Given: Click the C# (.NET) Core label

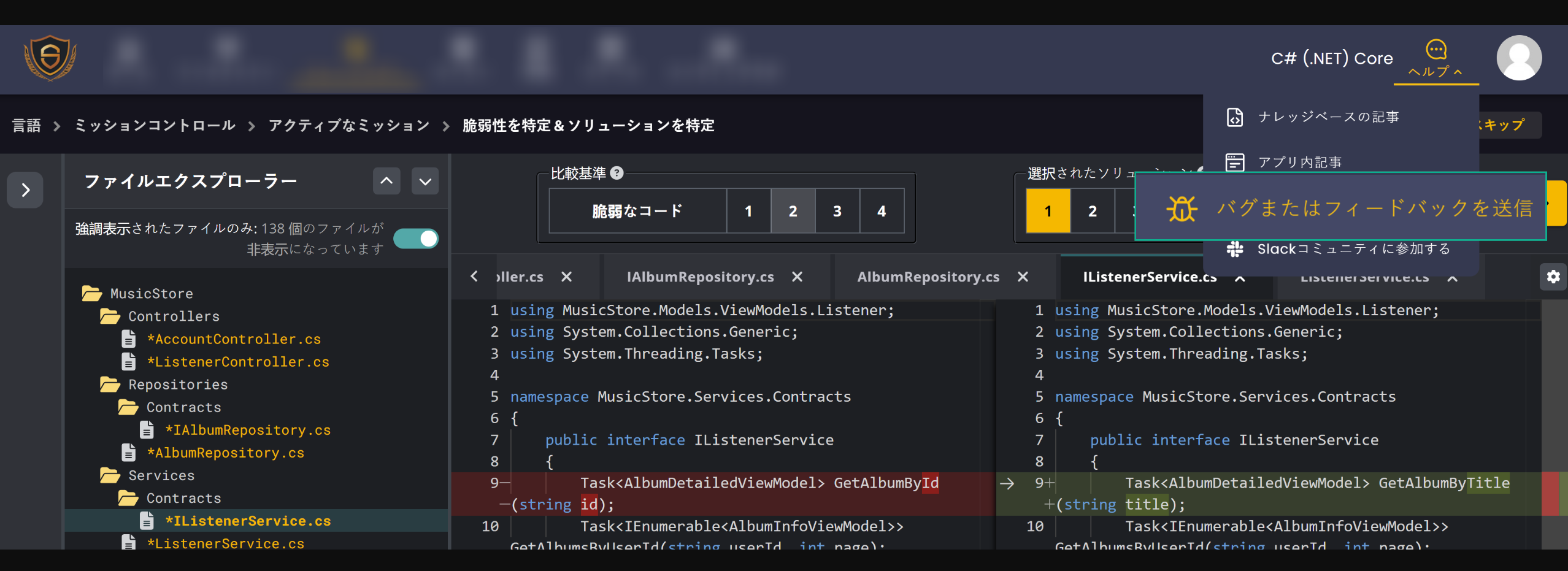Looking at the screenshot, I should (1332, 58).
